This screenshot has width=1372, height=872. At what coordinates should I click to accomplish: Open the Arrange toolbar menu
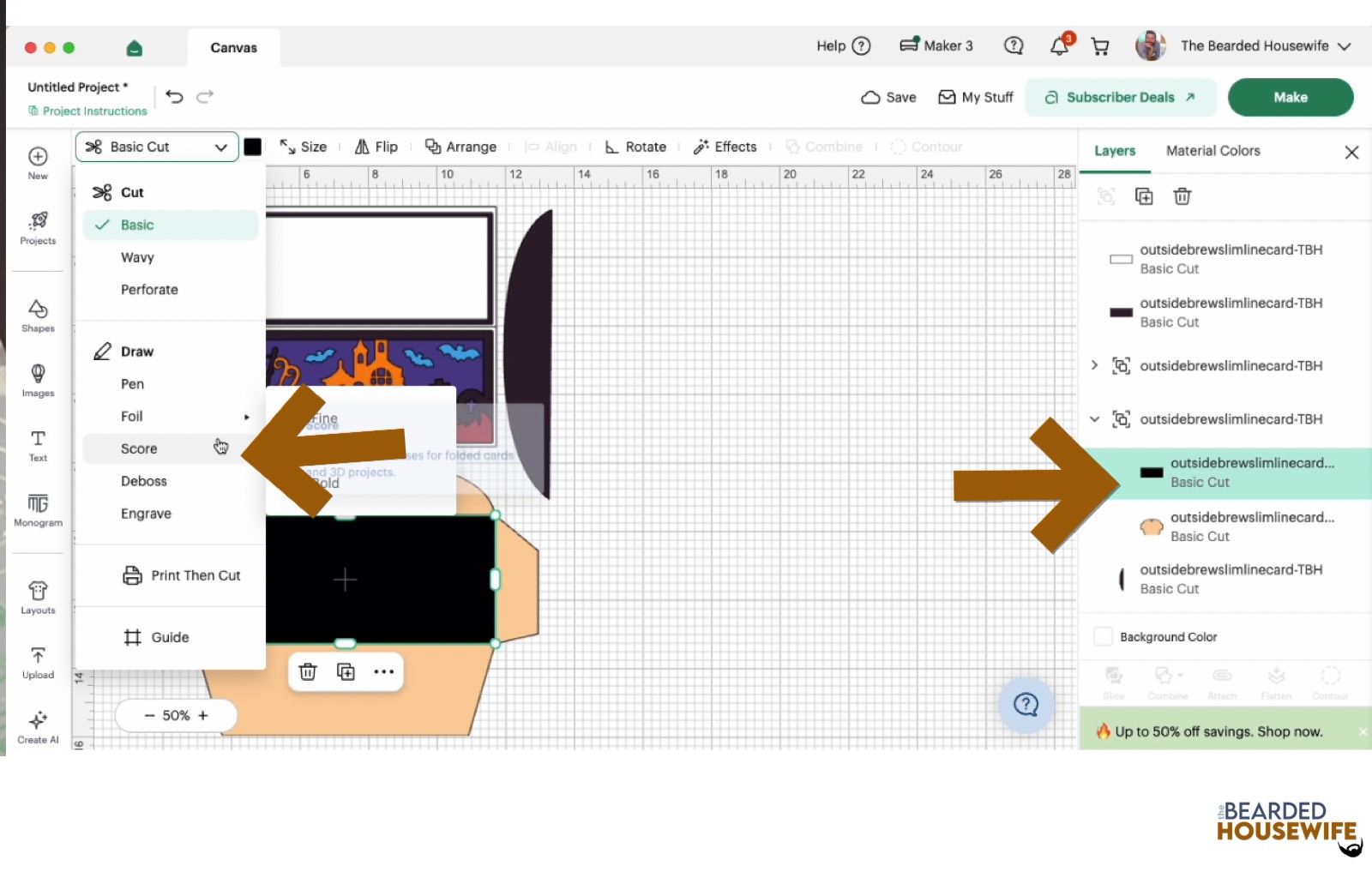click(461, 147)
